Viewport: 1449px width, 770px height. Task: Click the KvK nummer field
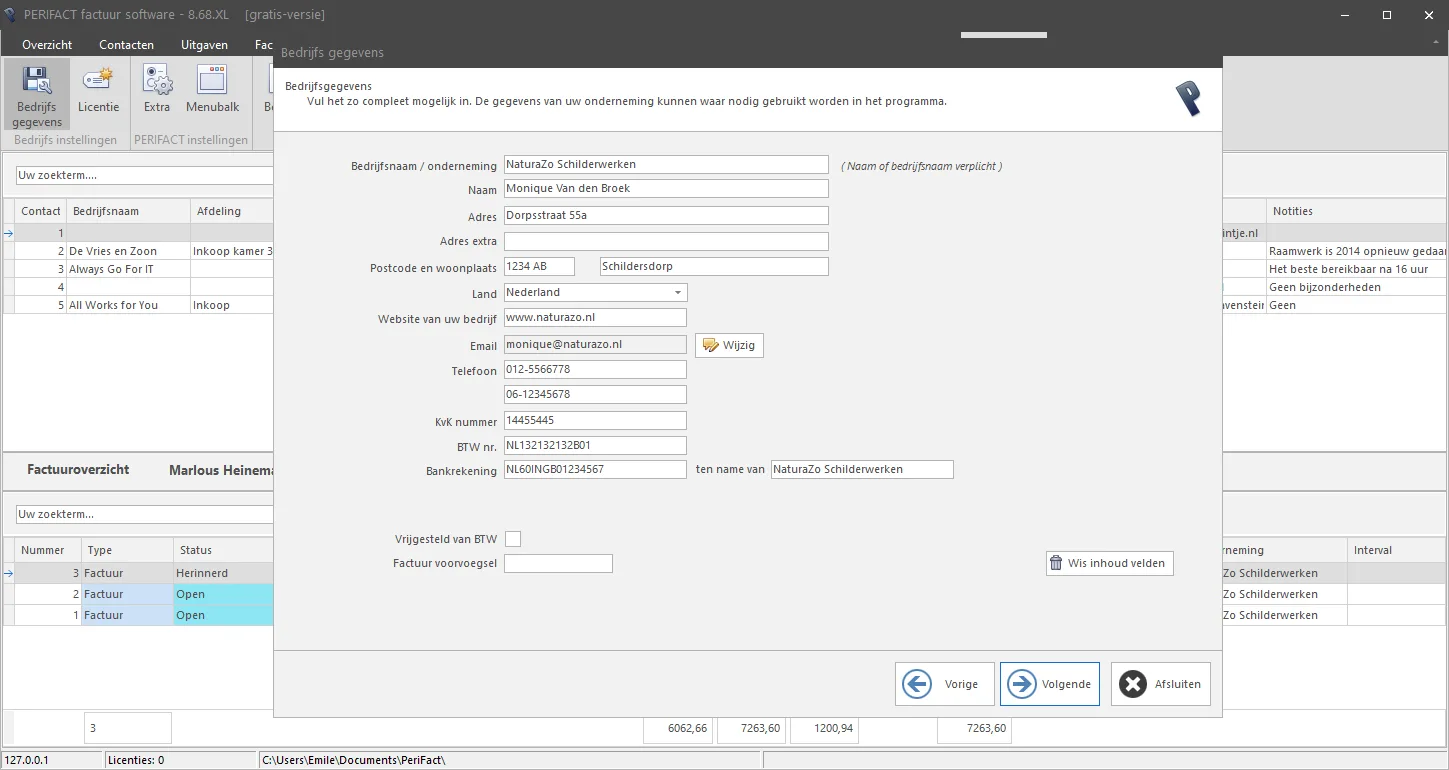(596, 421)
